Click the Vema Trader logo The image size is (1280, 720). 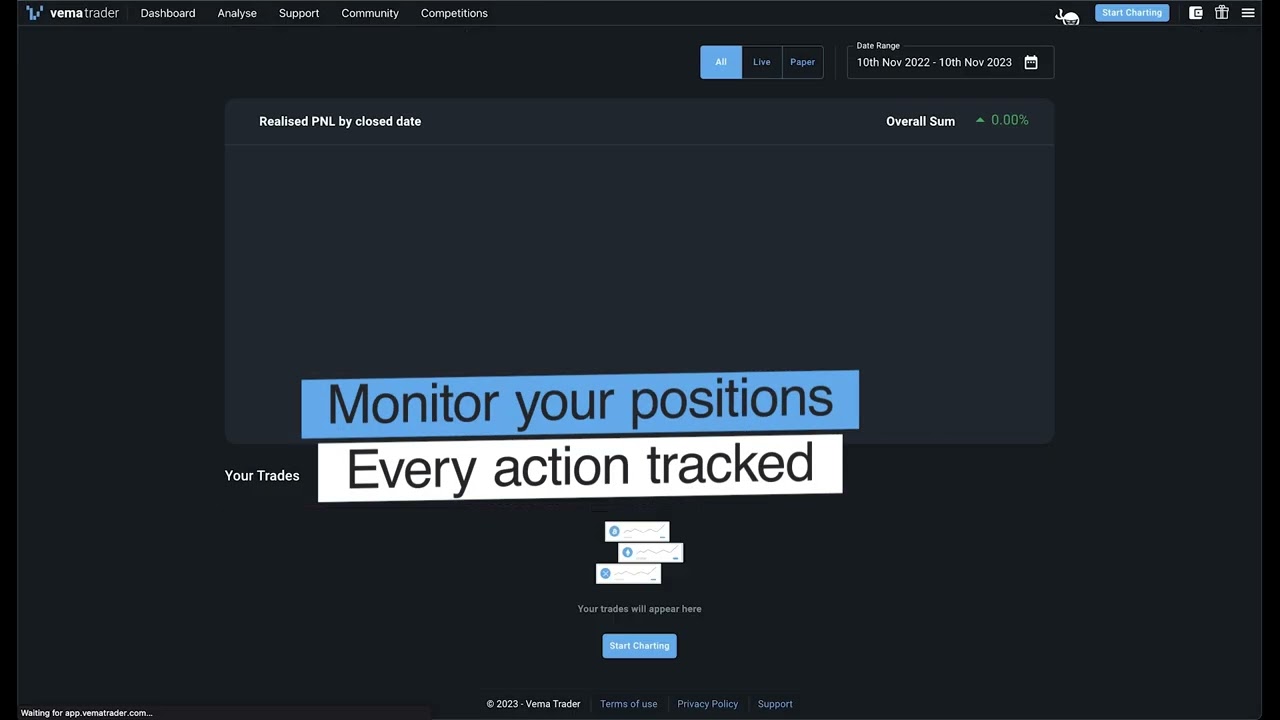[x=72, y=13]
